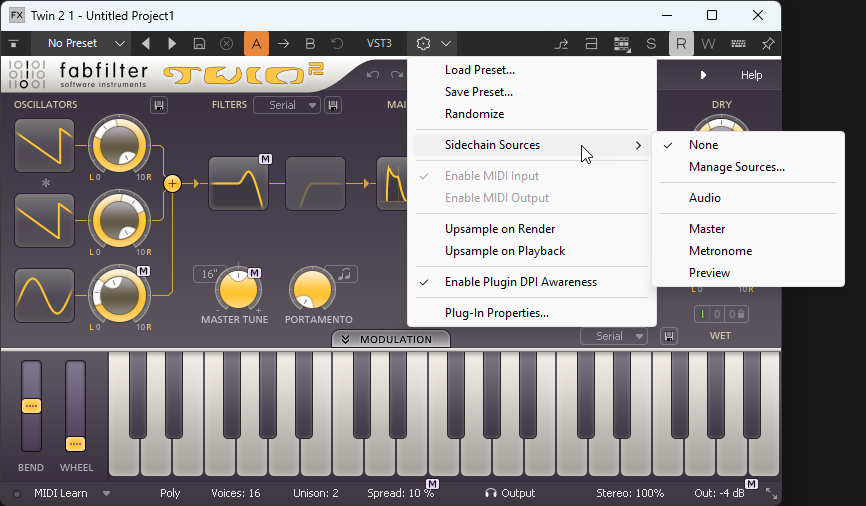Open the No Preset dropdown
Image resolution: width=866 pixels, height=506 pixels.
tap(82, 43)
